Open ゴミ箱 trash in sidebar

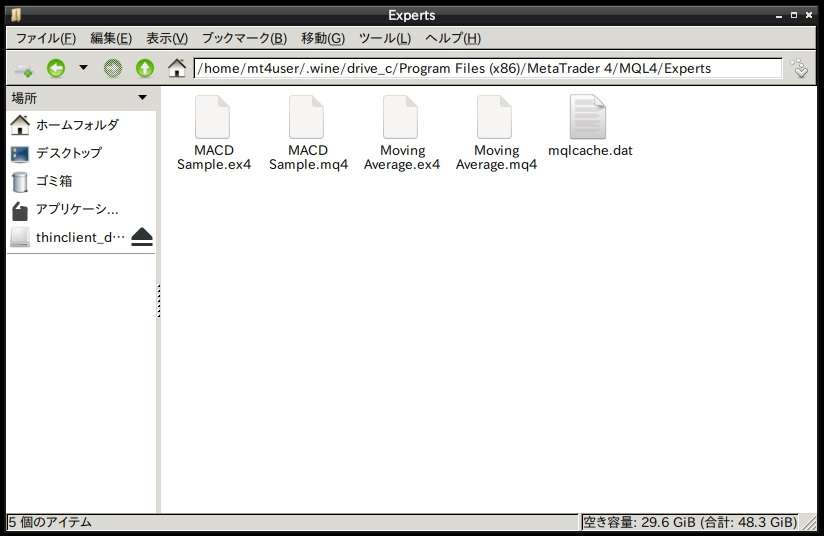81,181
